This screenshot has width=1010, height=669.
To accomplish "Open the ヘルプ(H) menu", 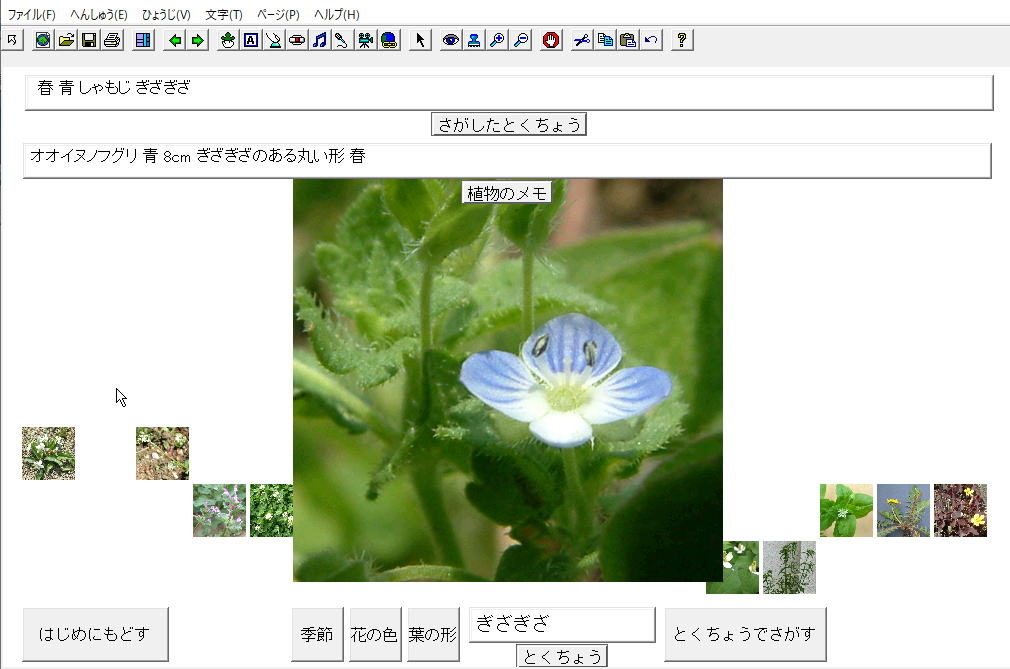I will 336,15.
